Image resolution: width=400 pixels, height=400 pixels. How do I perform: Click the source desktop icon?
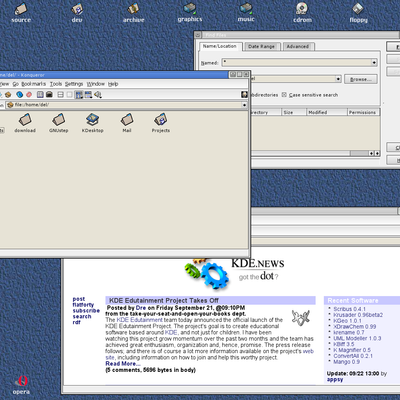21,13
